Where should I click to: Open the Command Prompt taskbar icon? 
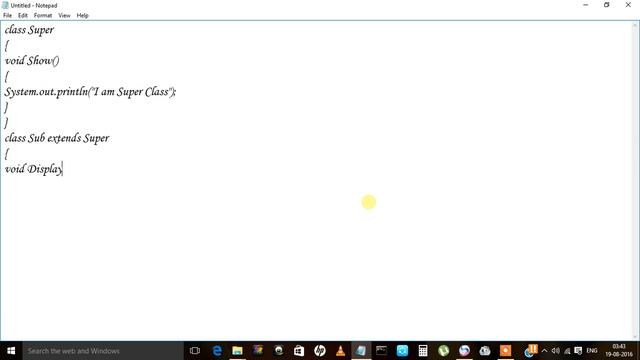381,351
